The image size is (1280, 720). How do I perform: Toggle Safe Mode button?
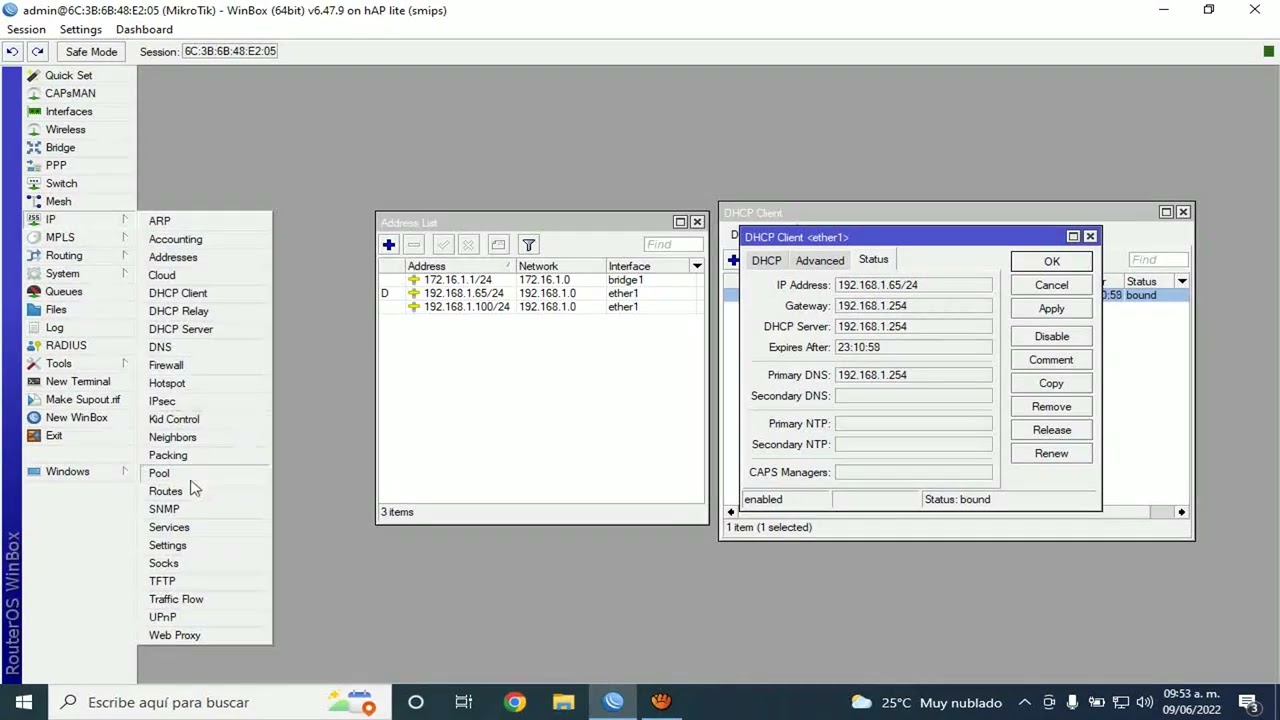pos(91,51)
